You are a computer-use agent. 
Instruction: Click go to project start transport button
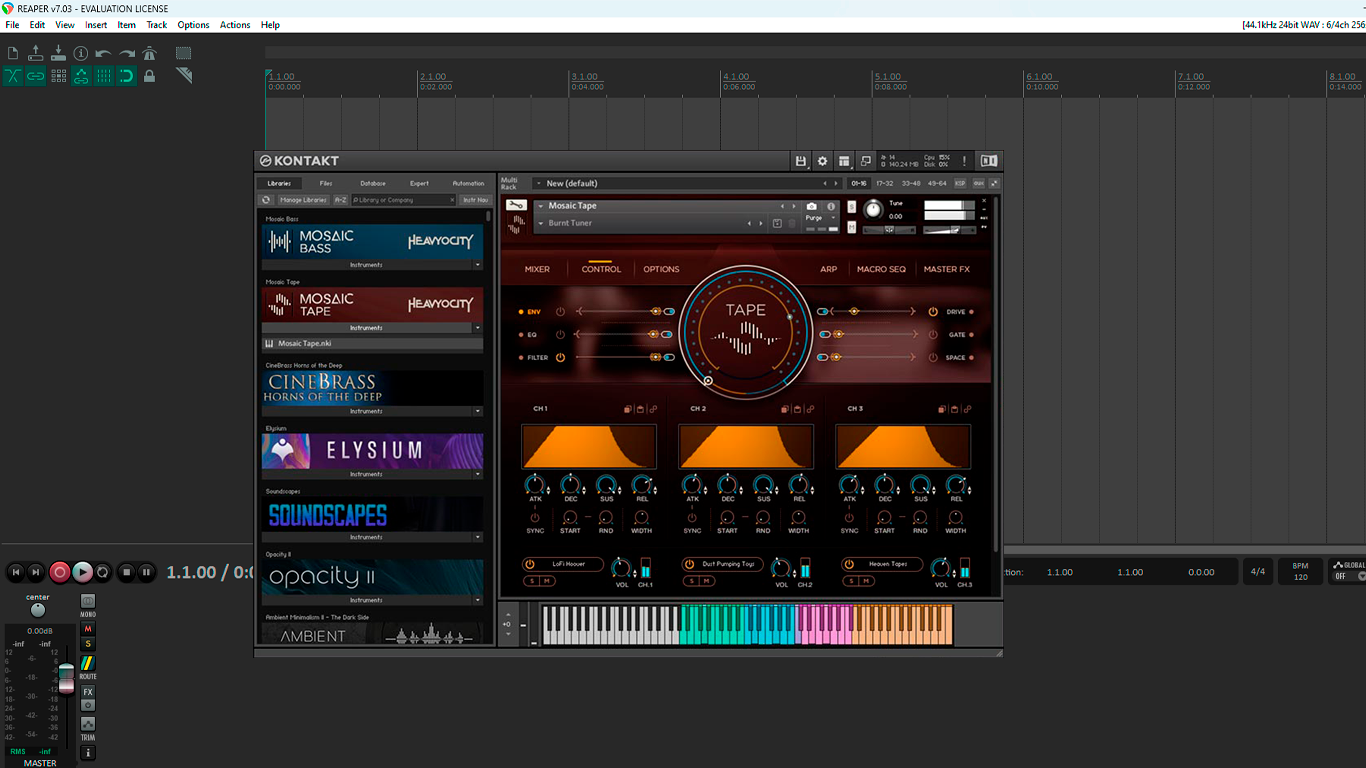coord(15,572)
